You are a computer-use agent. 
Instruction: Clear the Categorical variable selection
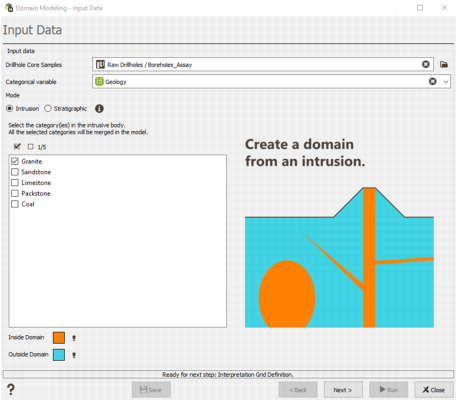click(x=433, y=81)
